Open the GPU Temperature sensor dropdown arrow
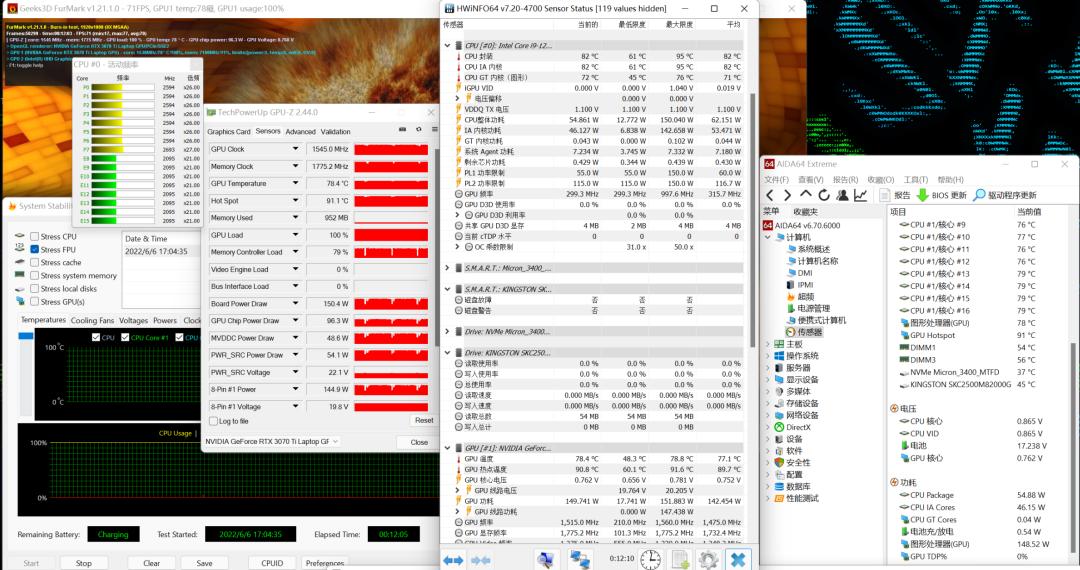This screenshot has width=1080, height=570. click(x=295, y=184)
